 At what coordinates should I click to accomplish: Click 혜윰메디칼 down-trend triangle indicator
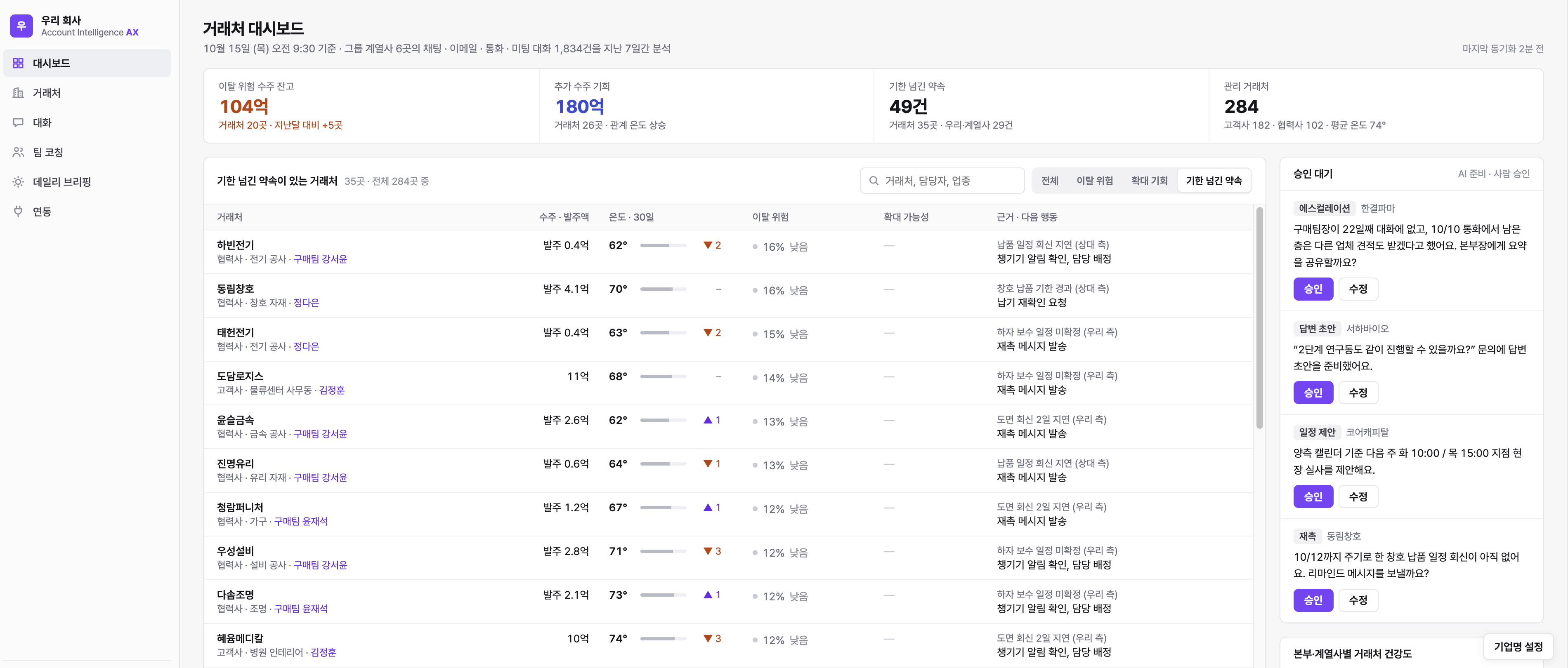click(708, 638)
